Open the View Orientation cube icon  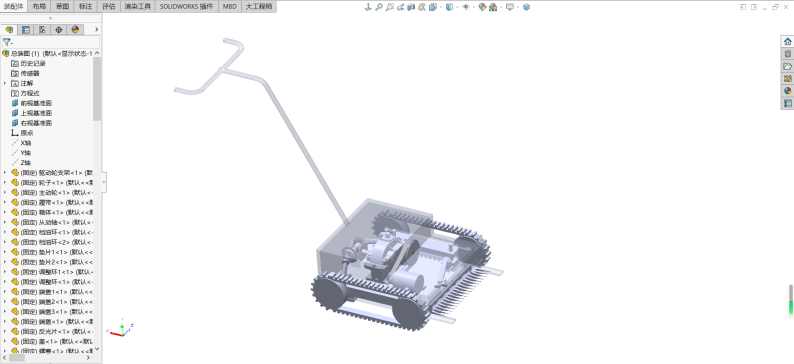(x=433, y=7)
